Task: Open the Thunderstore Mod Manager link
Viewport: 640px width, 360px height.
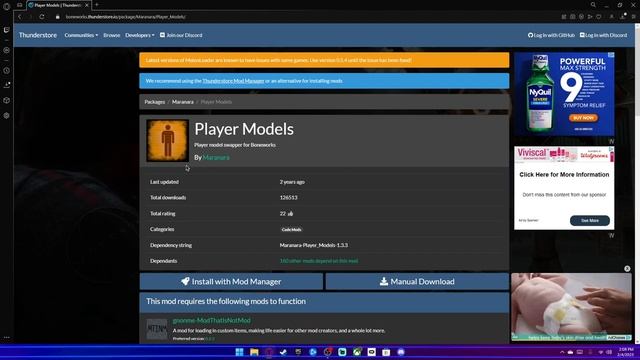Action: click(233, 81)
